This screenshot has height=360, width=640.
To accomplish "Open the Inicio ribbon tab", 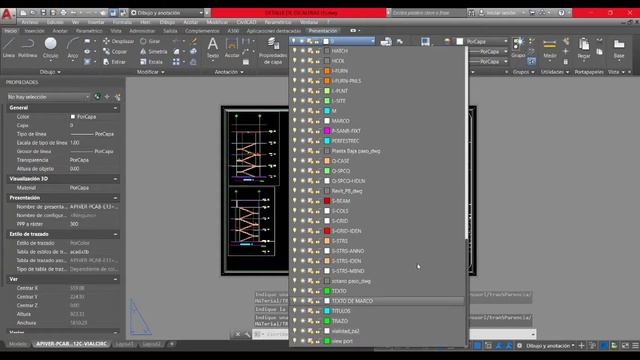I will click(x=11, y=31).
